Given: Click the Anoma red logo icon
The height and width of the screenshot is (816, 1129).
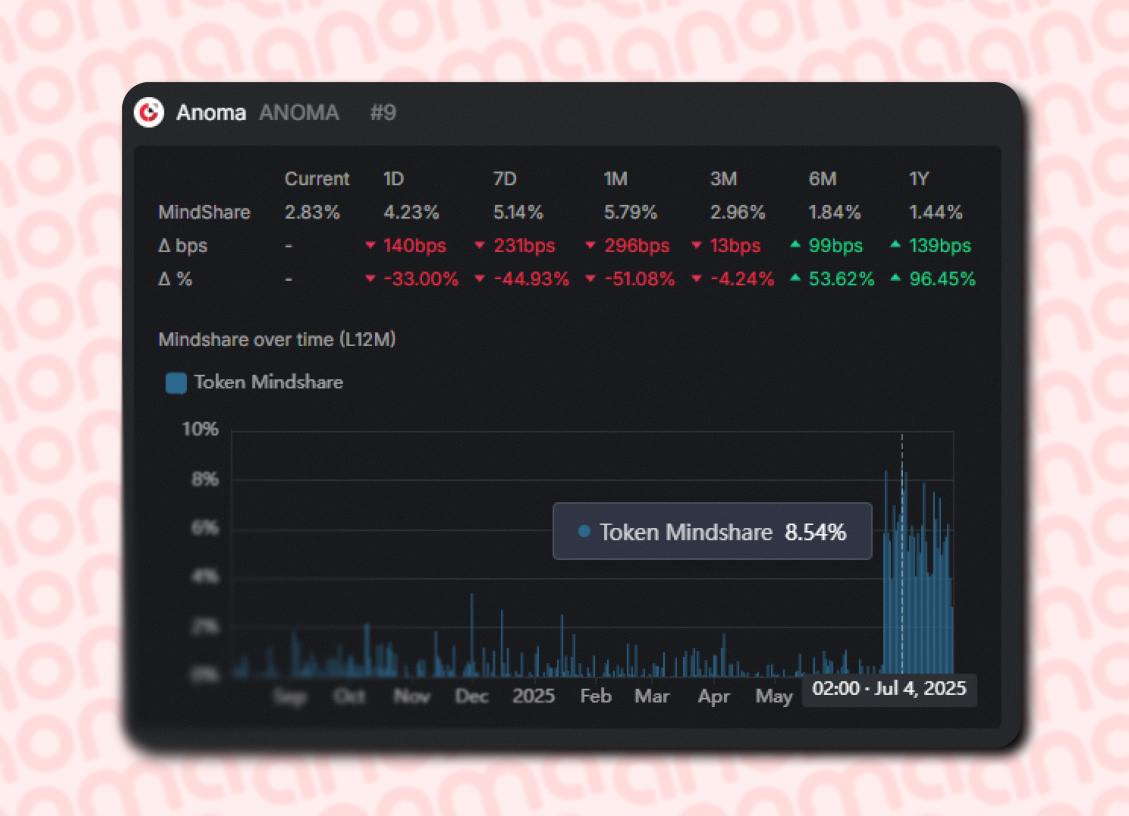Looking at the screenshot, I should (149, 112).
